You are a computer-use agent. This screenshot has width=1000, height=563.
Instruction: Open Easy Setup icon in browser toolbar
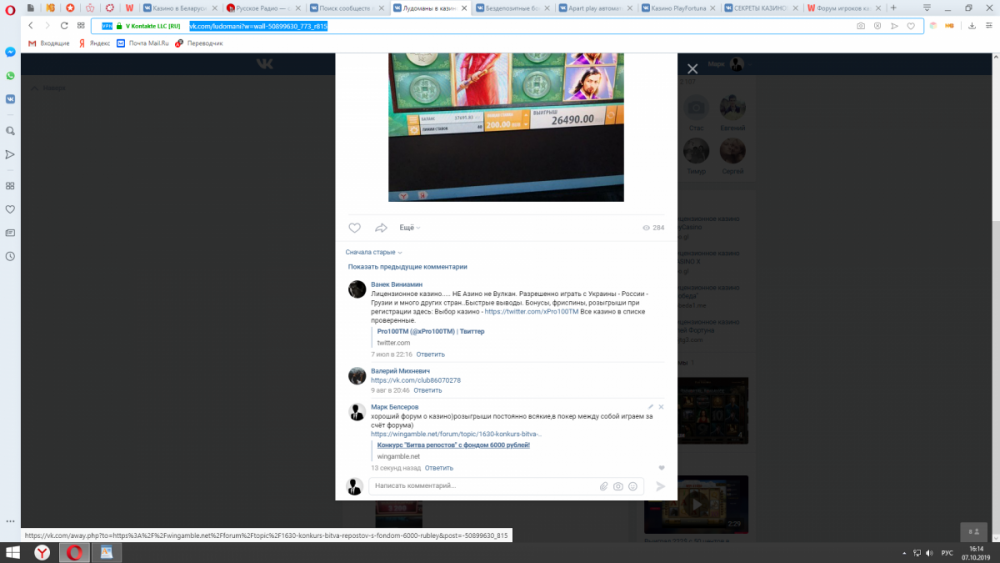tap(989, 26)
